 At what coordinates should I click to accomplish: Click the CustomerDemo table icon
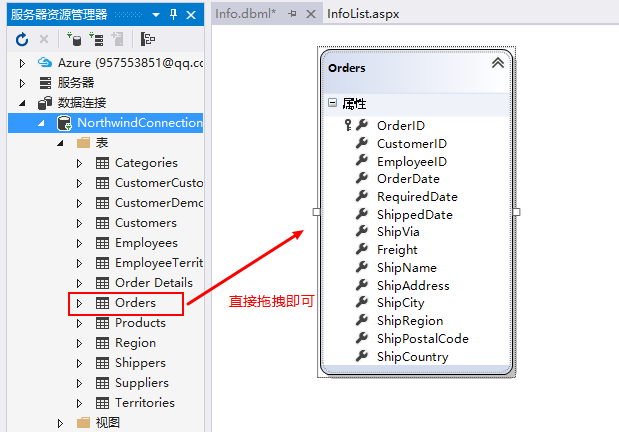coord(102,203)
